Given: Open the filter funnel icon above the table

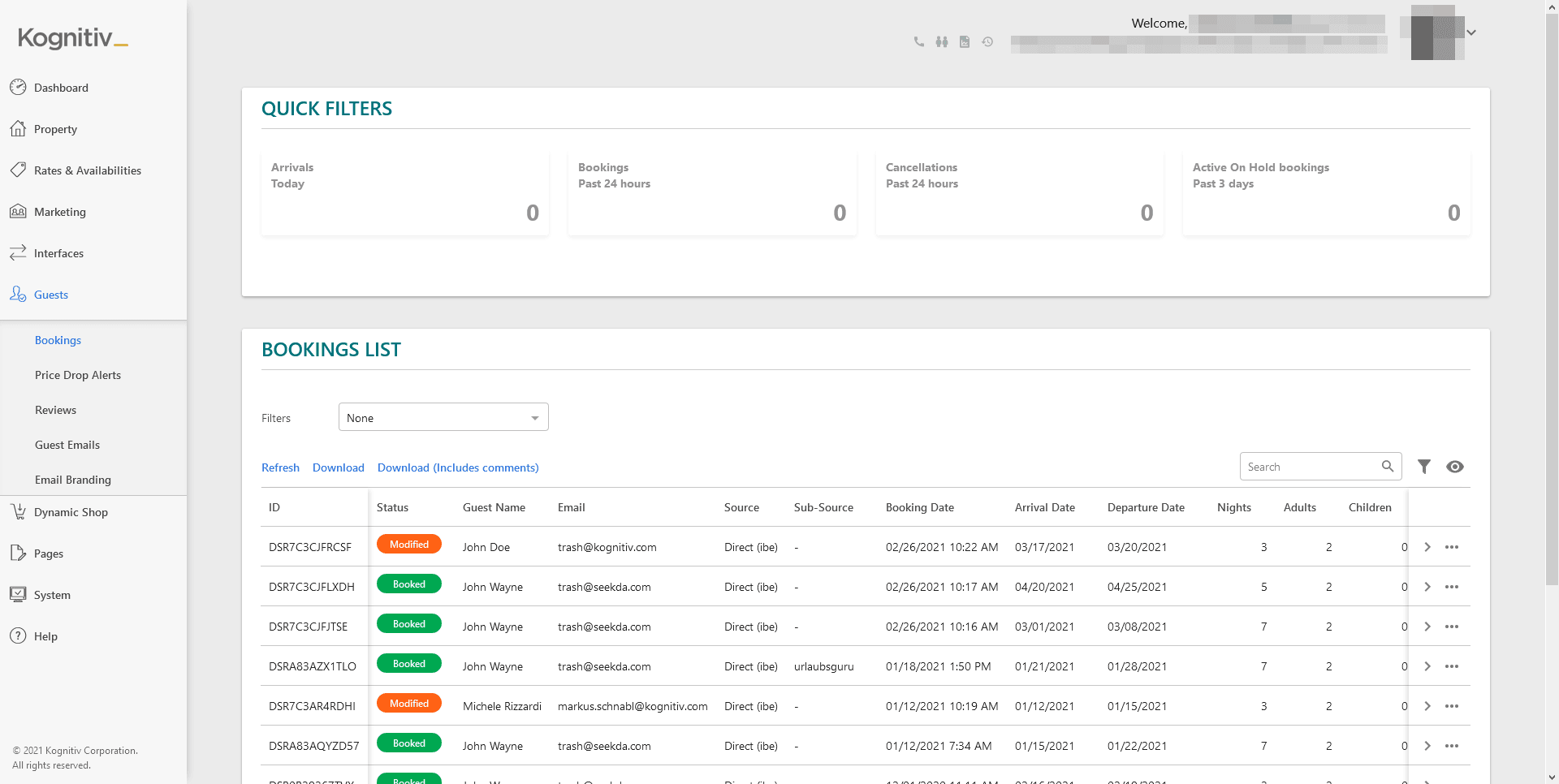Looking at the screenshot, I should point(1423,467).
